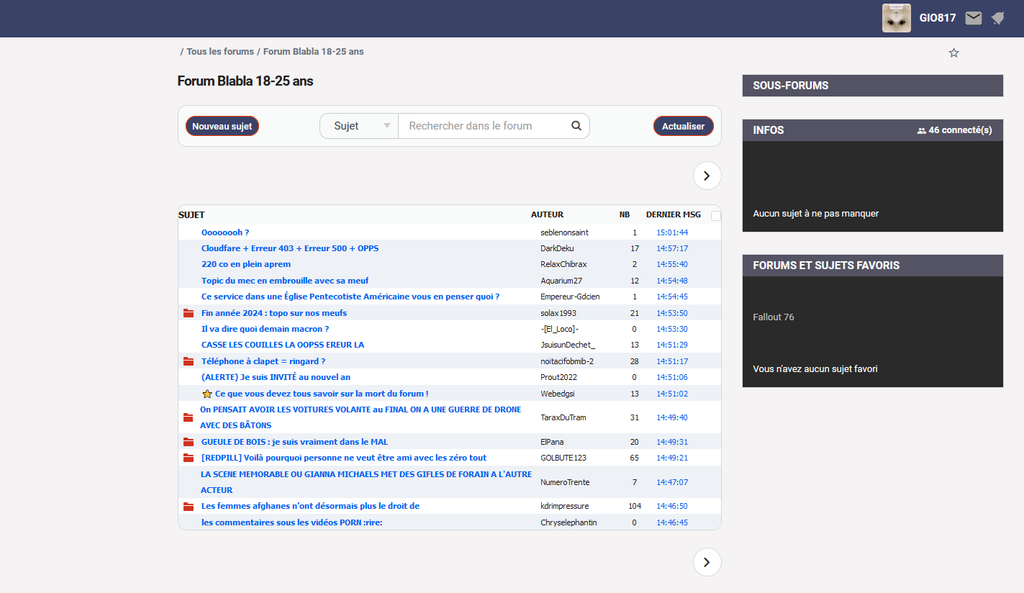Open 'Fallout 76' in favorite forums
This screenshot has width=1024, height=593.
(773, 317)
